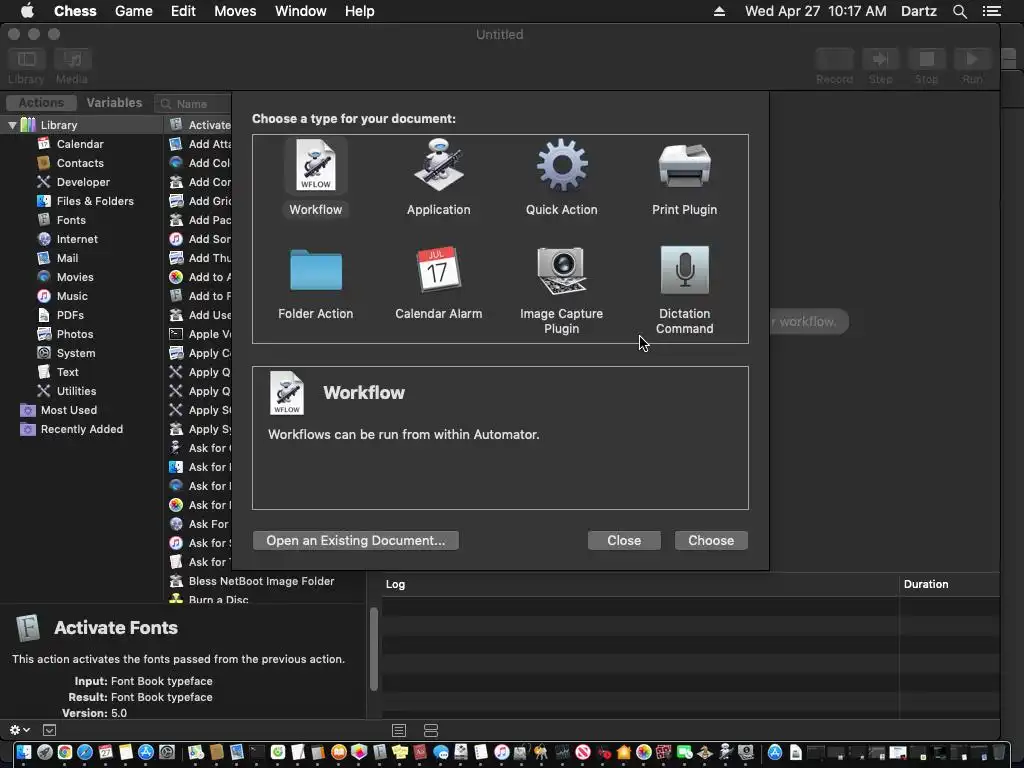
Task: Select Movies category in Library
Action: 74,276
